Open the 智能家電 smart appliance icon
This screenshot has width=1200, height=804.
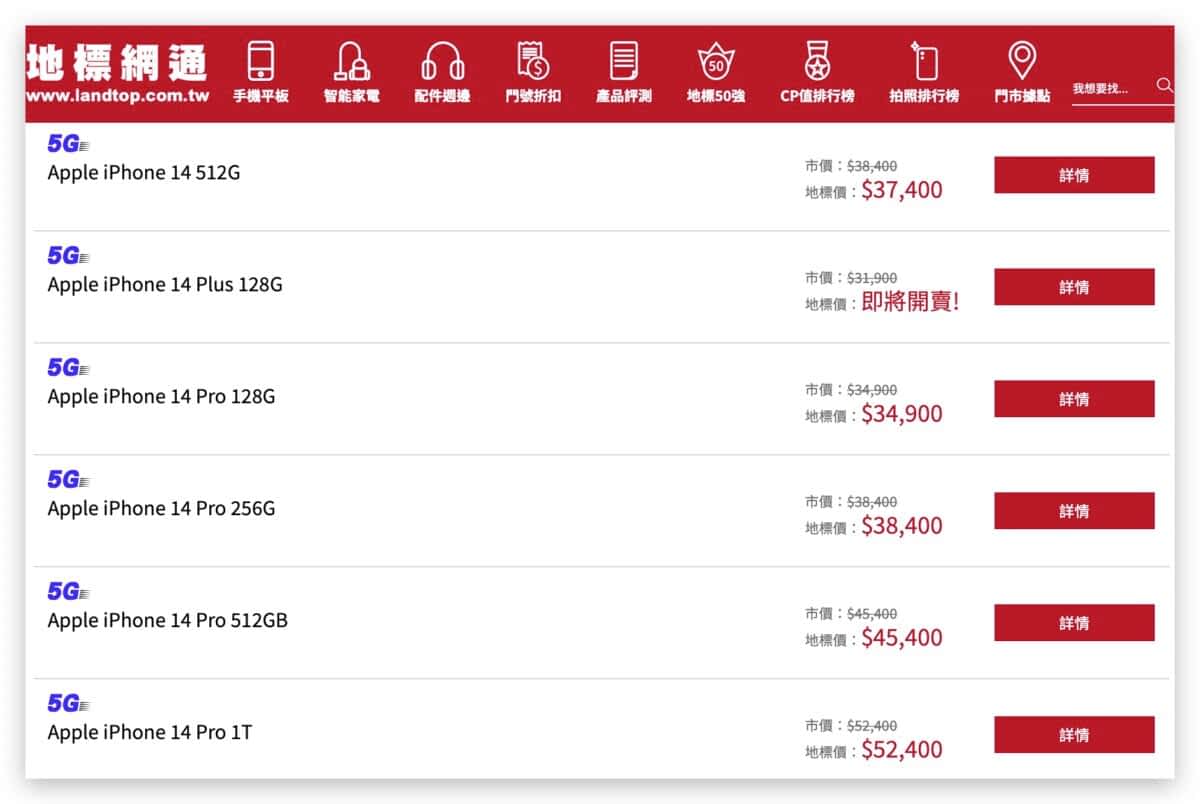pyautogui.click(x=351, y=62)
